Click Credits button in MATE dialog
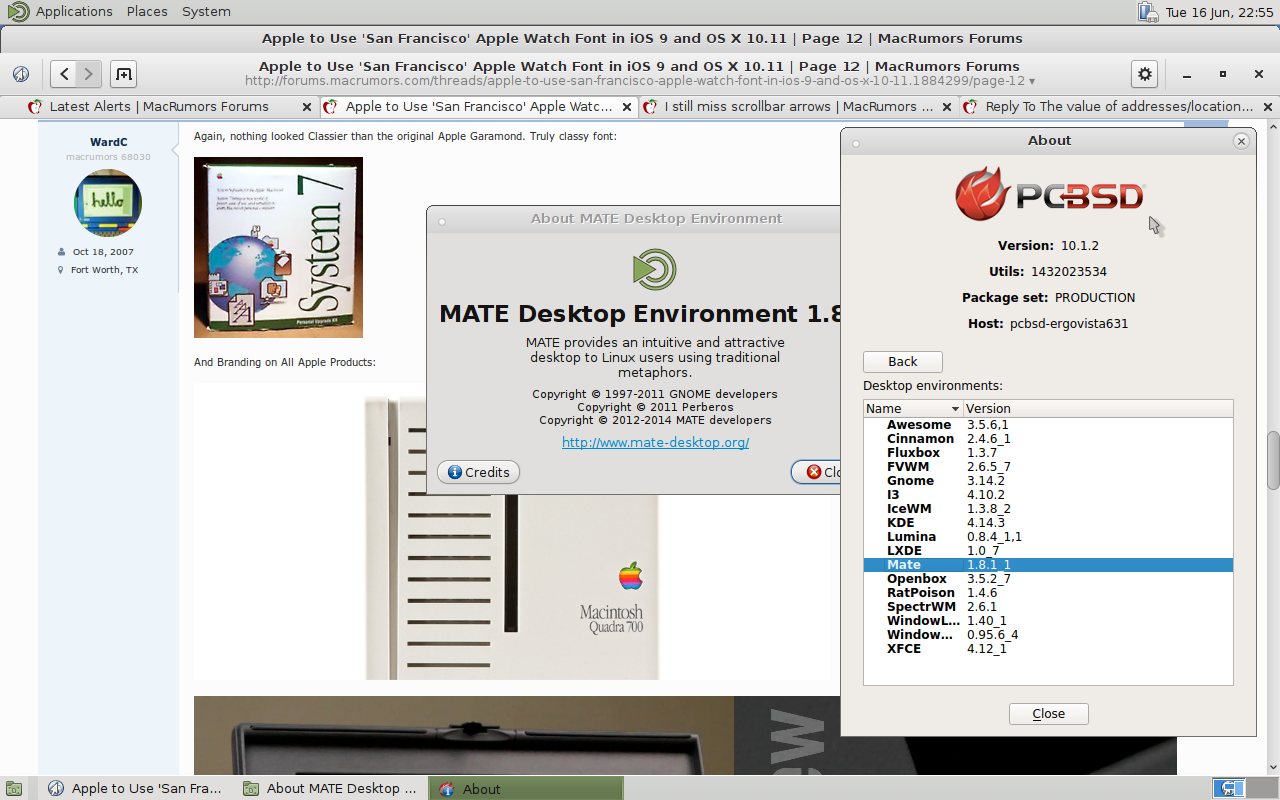The width and height of the screenshot is (1280, 800). (478, 472)
